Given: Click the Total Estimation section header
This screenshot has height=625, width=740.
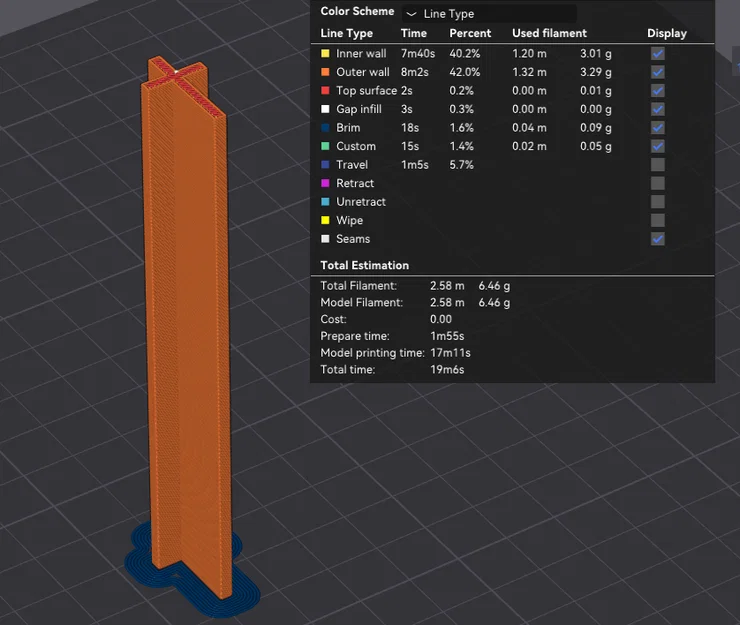Looking at the screenshot, I should pyautogui.click(x=364, y=265).
